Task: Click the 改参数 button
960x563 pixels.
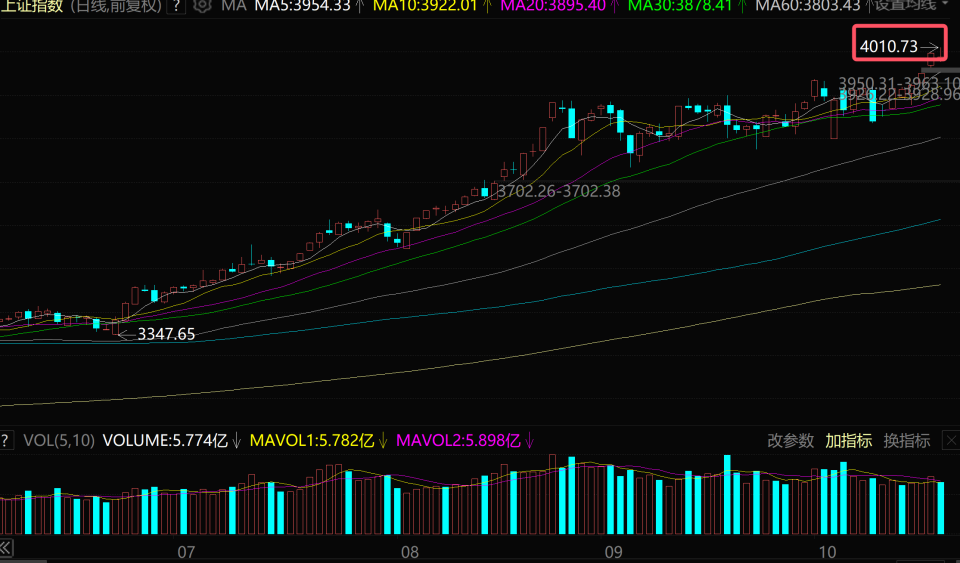Action: [x=790, y=441]
